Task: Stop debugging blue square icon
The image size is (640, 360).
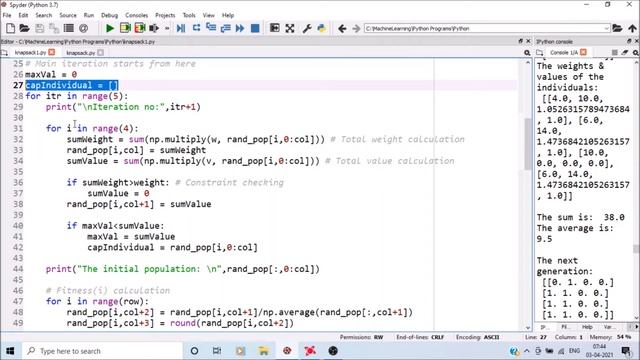Action: 255,28
